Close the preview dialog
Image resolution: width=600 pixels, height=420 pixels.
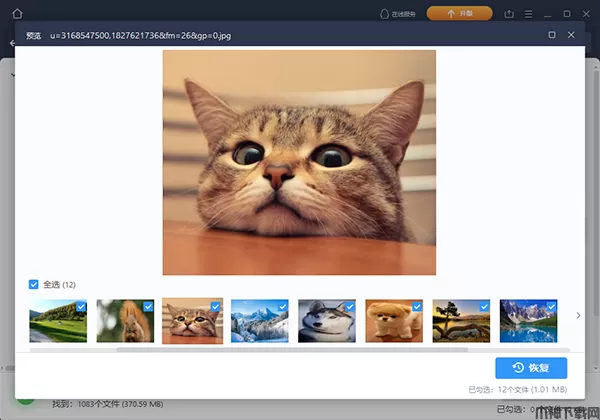(572, 35)
